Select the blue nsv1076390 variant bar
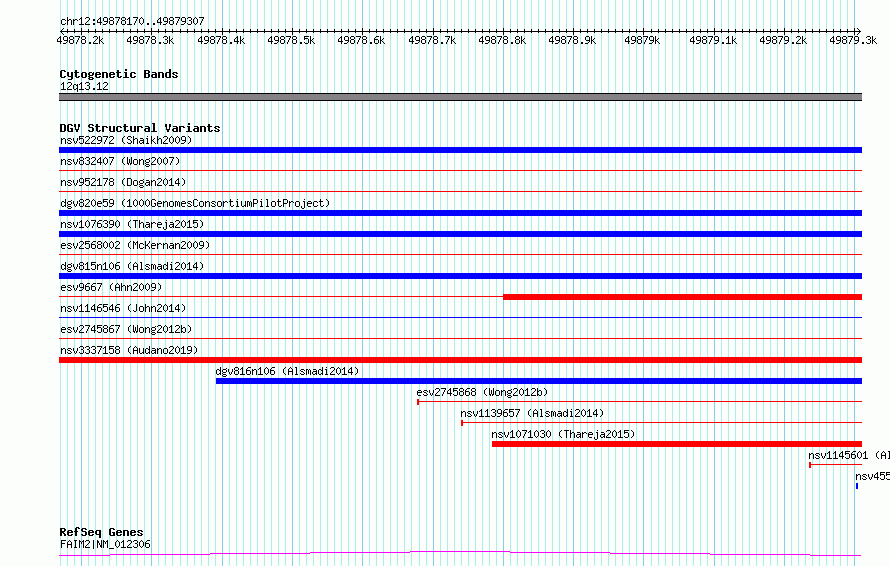The height and width of the screenshot is (566, 890). click(460, 234)
